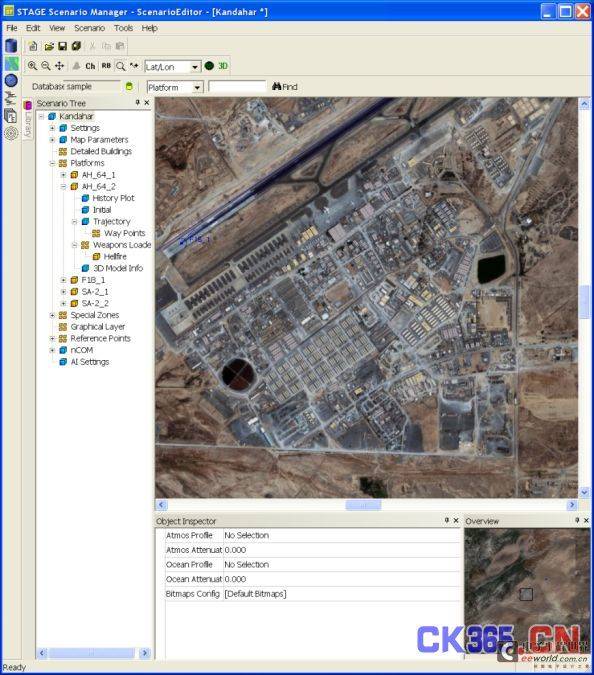Viewport: 594px width, 675px height.
Task: Toggle the 3D view button
Action: pos(223,66)
